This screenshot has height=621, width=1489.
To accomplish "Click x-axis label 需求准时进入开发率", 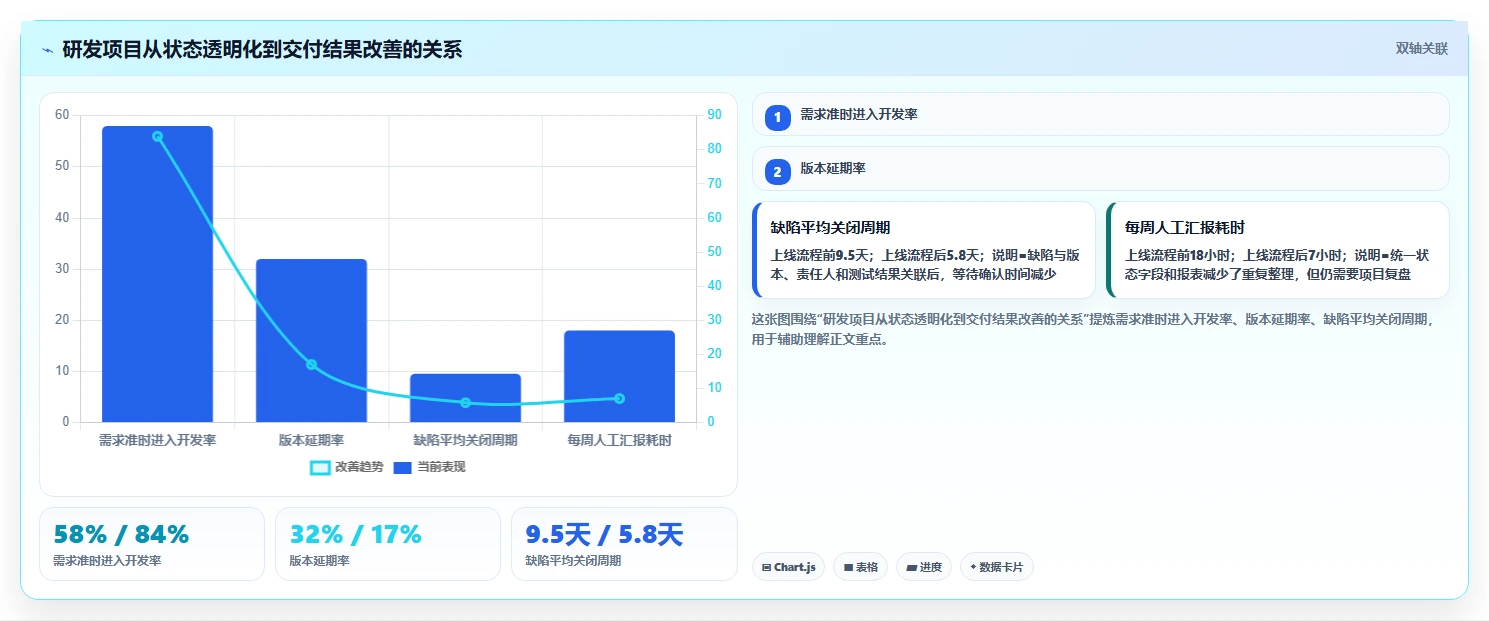I will 157,440.
